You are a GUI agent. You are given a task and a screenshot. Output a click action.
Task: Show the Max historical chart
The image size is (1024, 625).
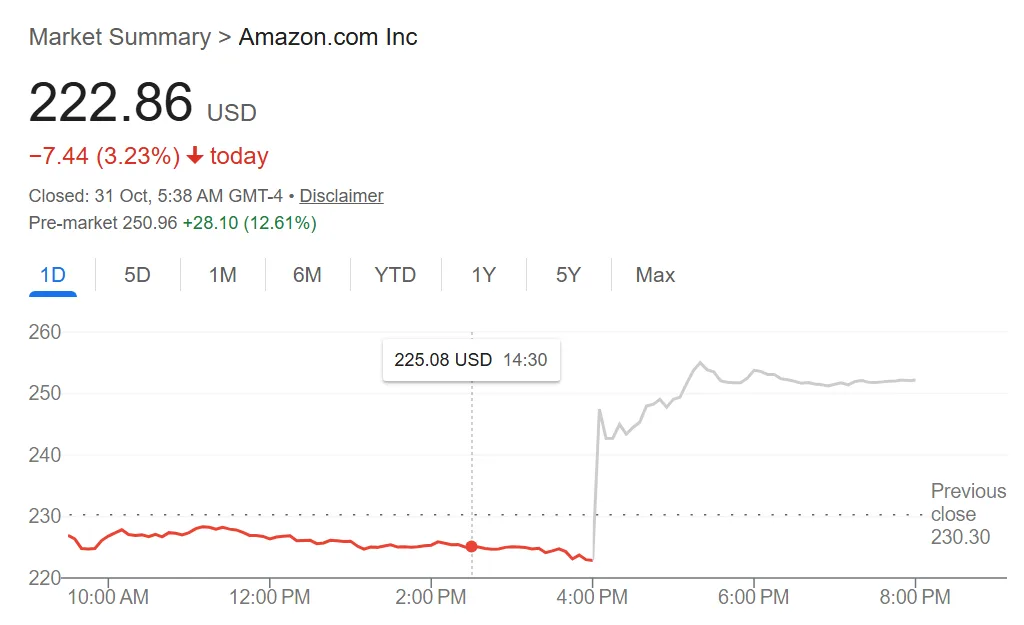(654, 275)
